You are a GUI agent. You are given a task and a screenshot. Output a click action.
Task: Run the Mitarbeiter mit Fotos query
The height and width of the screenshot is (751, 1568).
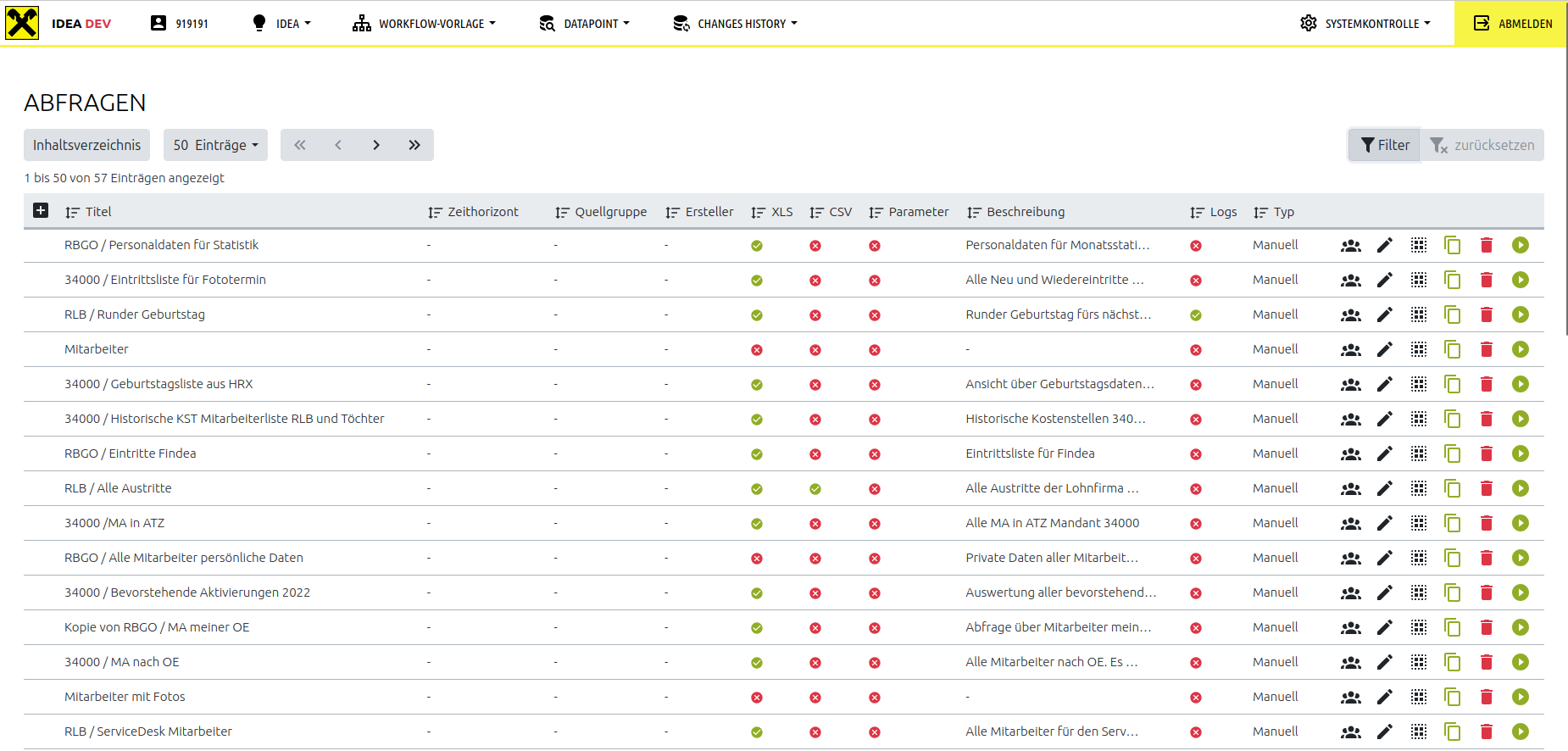1520,697
